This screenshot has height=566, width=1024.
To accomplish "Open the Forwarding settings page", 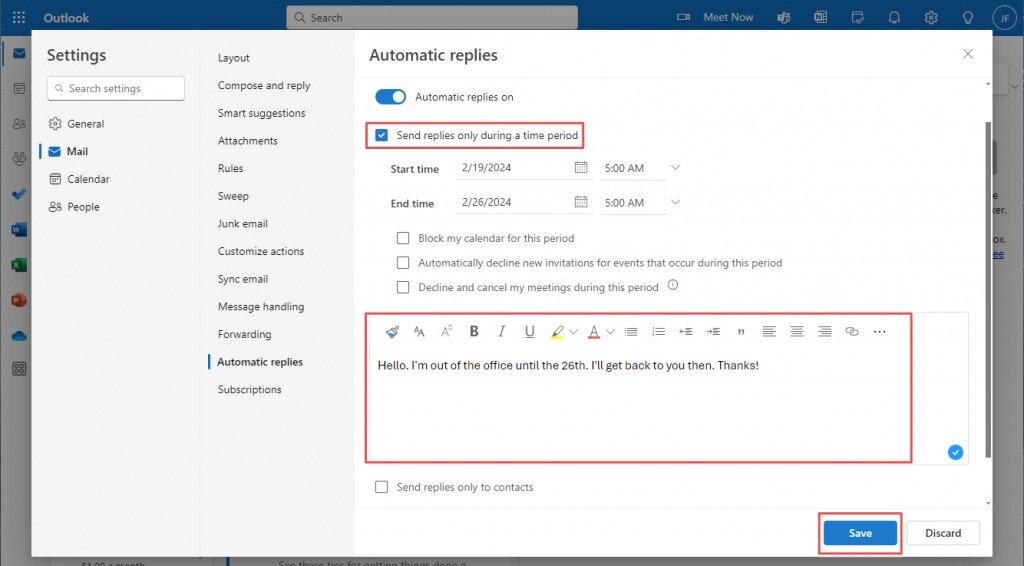I will click(244, 334).
